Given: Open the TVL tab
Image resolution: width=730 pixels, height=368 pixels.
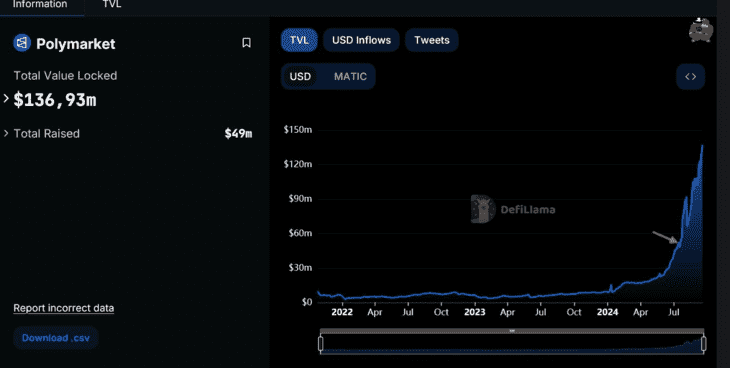Looking at the screenshot, I should click(x=112, y=5).
